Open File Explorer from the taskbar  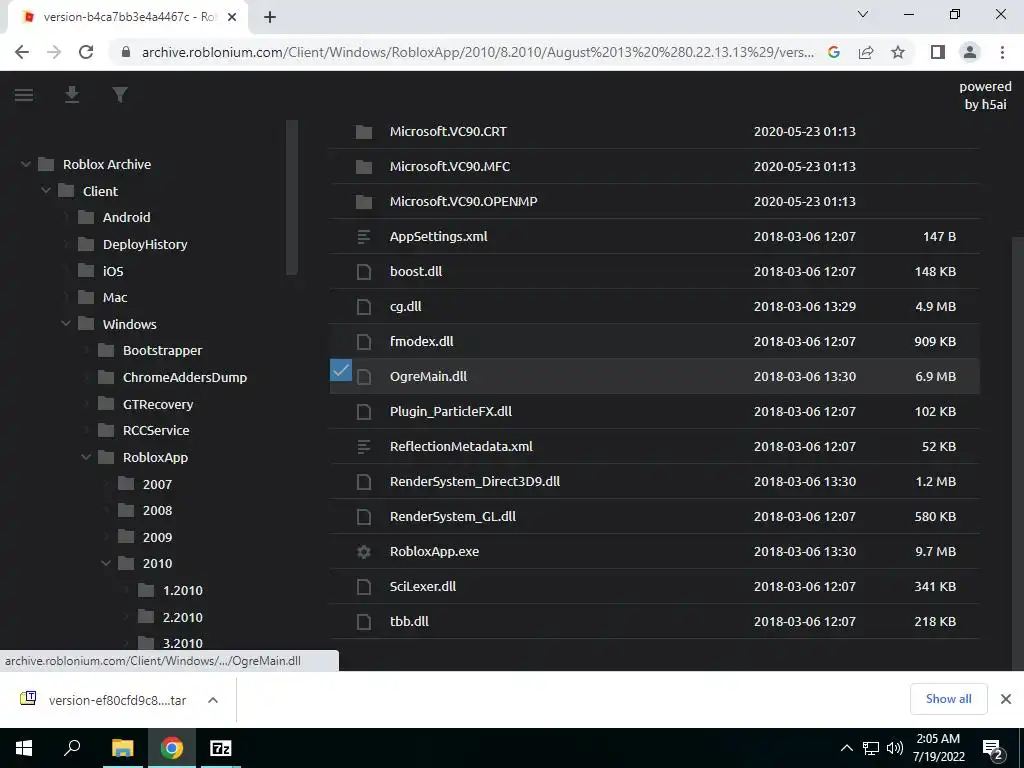point(122,748)
